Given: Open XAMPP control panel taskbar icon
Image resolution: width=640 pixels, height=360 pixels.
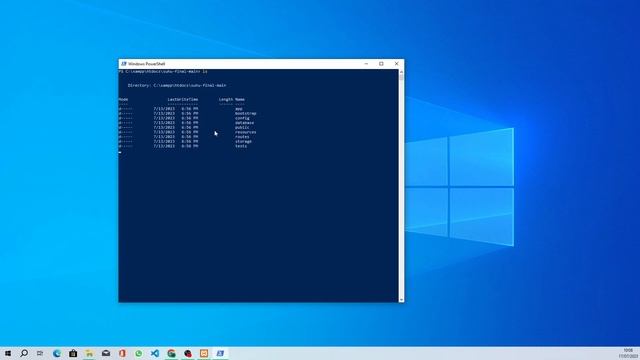Looking at the screenshot, I should [204, 353].
